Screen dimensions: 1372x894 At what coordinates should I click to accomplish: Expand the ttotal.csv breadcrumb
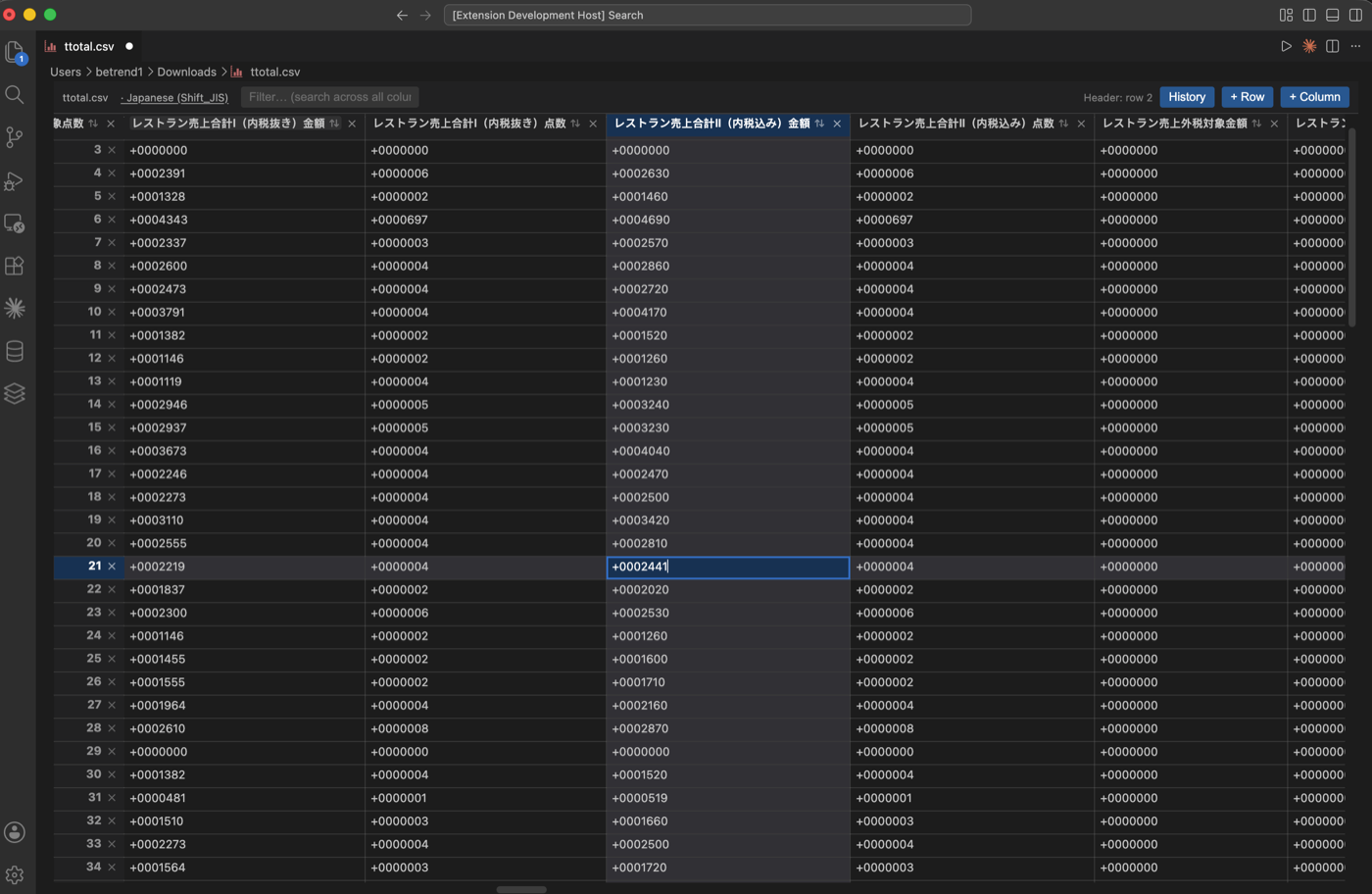click(274, 72)
